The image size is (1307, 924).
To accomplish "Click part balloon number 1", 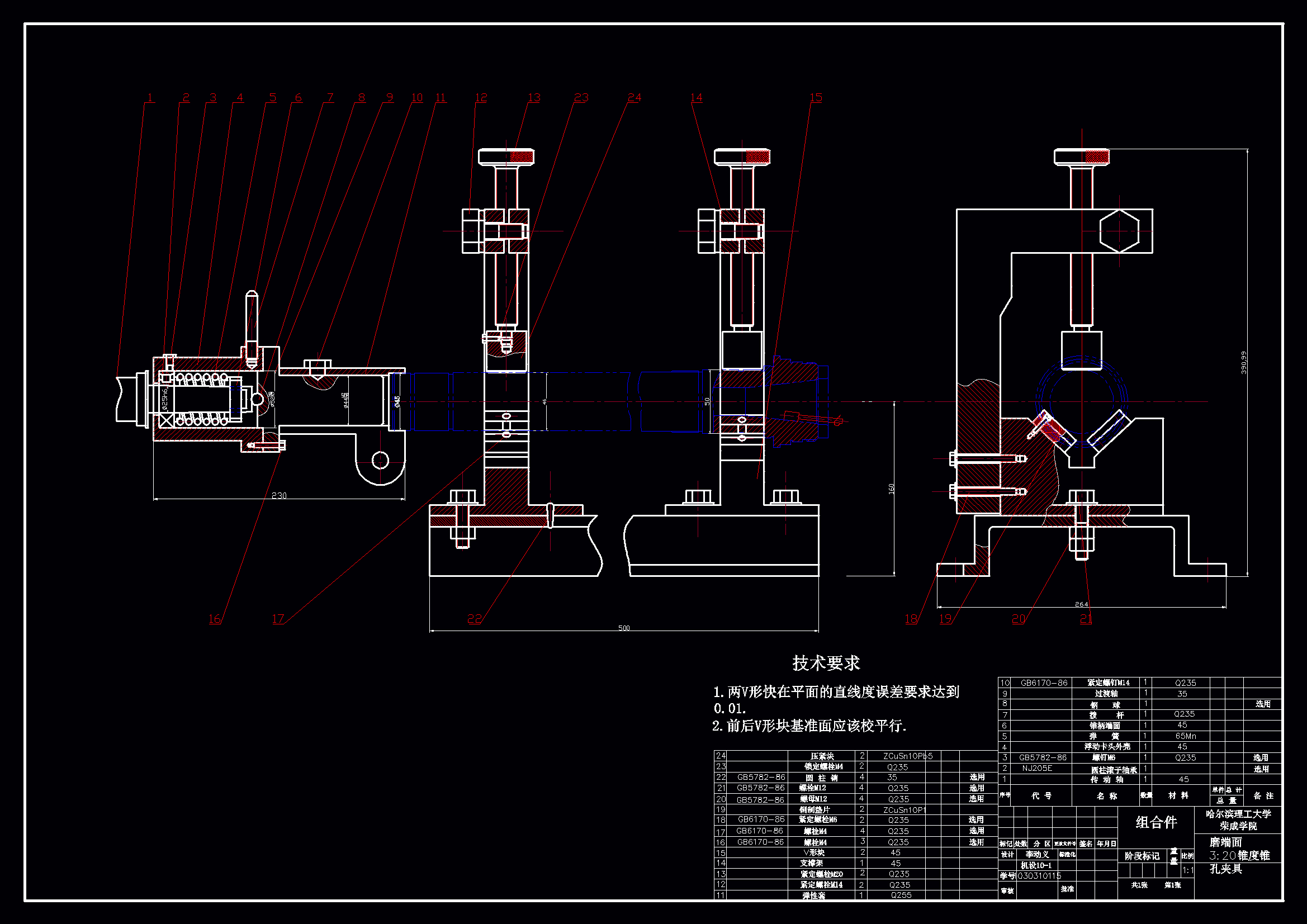I will tap(150, 98).
